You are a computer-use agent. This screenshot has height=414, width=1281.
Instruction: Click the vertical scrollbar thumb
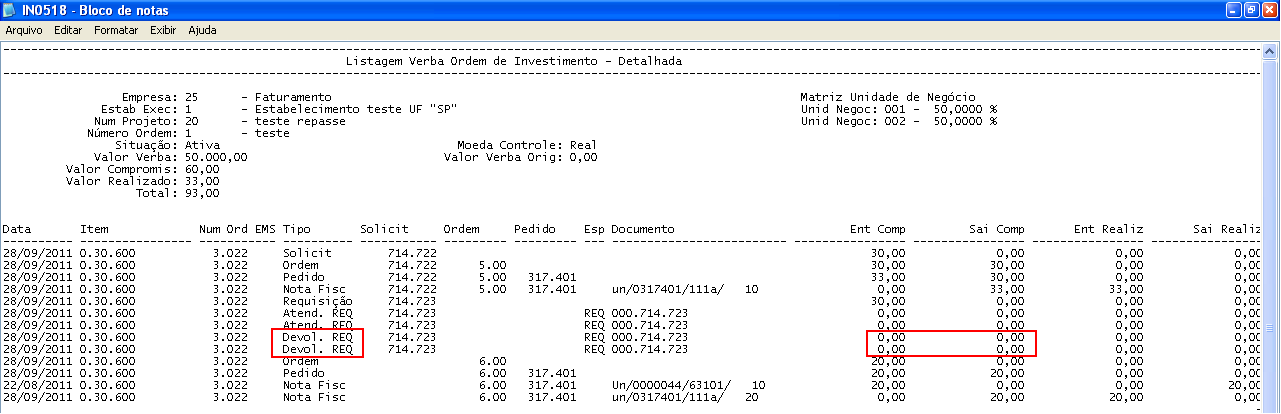tap(1272, 327)
